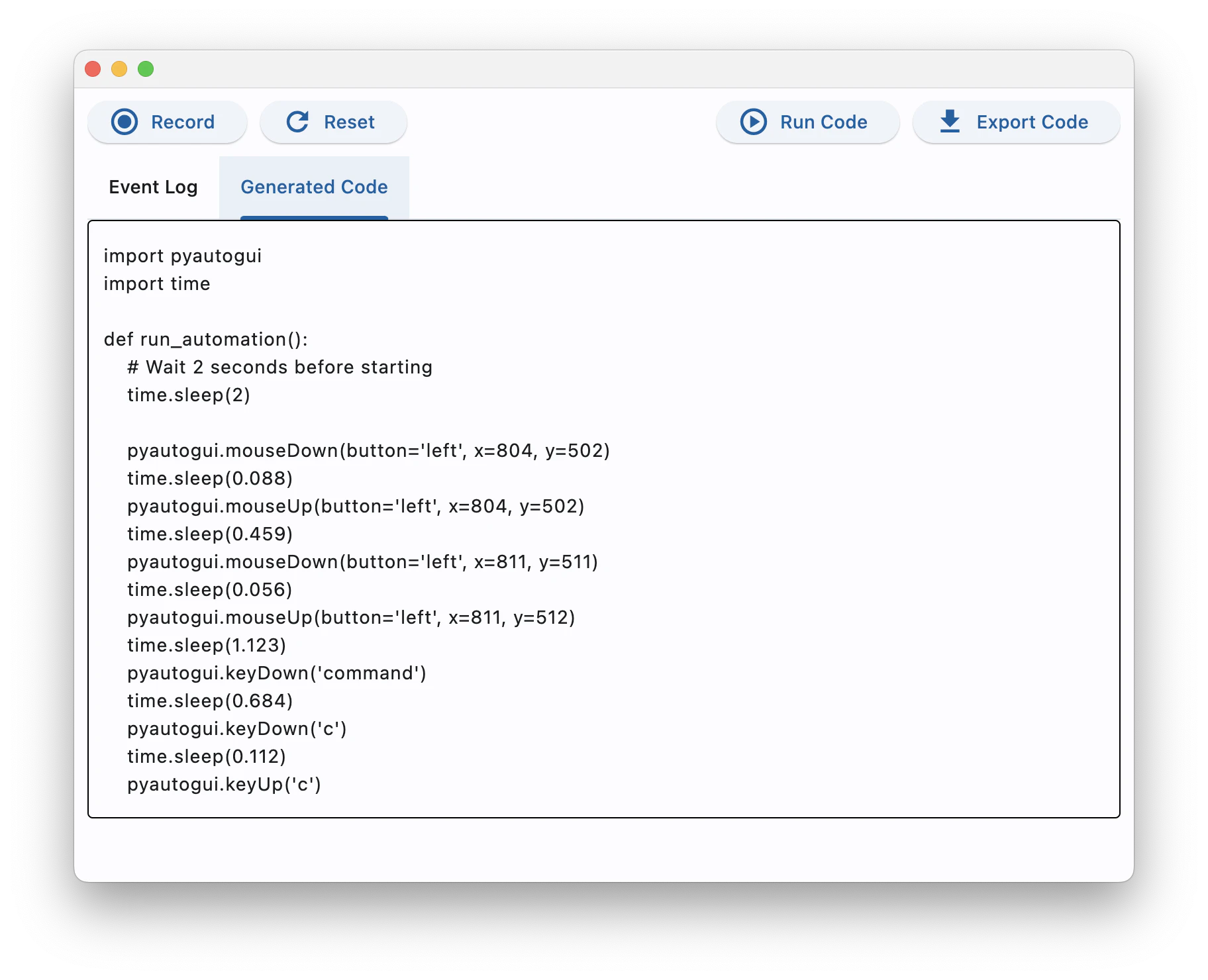Close the window with the red button
The width and height of the screenshot is (1208, 980).
[x=93, y=69]
